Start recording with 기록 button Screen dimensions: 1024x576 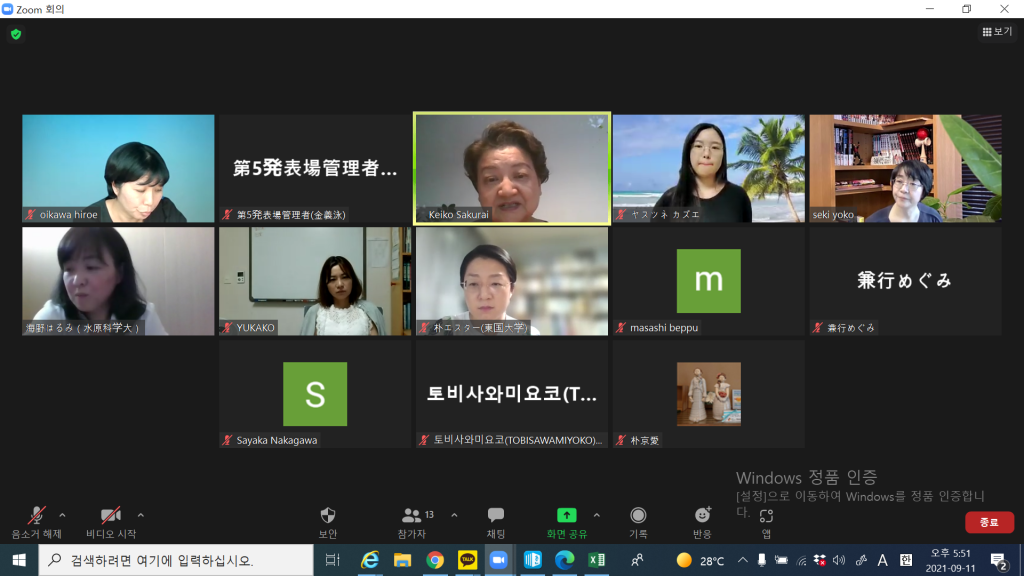(638, 522)
